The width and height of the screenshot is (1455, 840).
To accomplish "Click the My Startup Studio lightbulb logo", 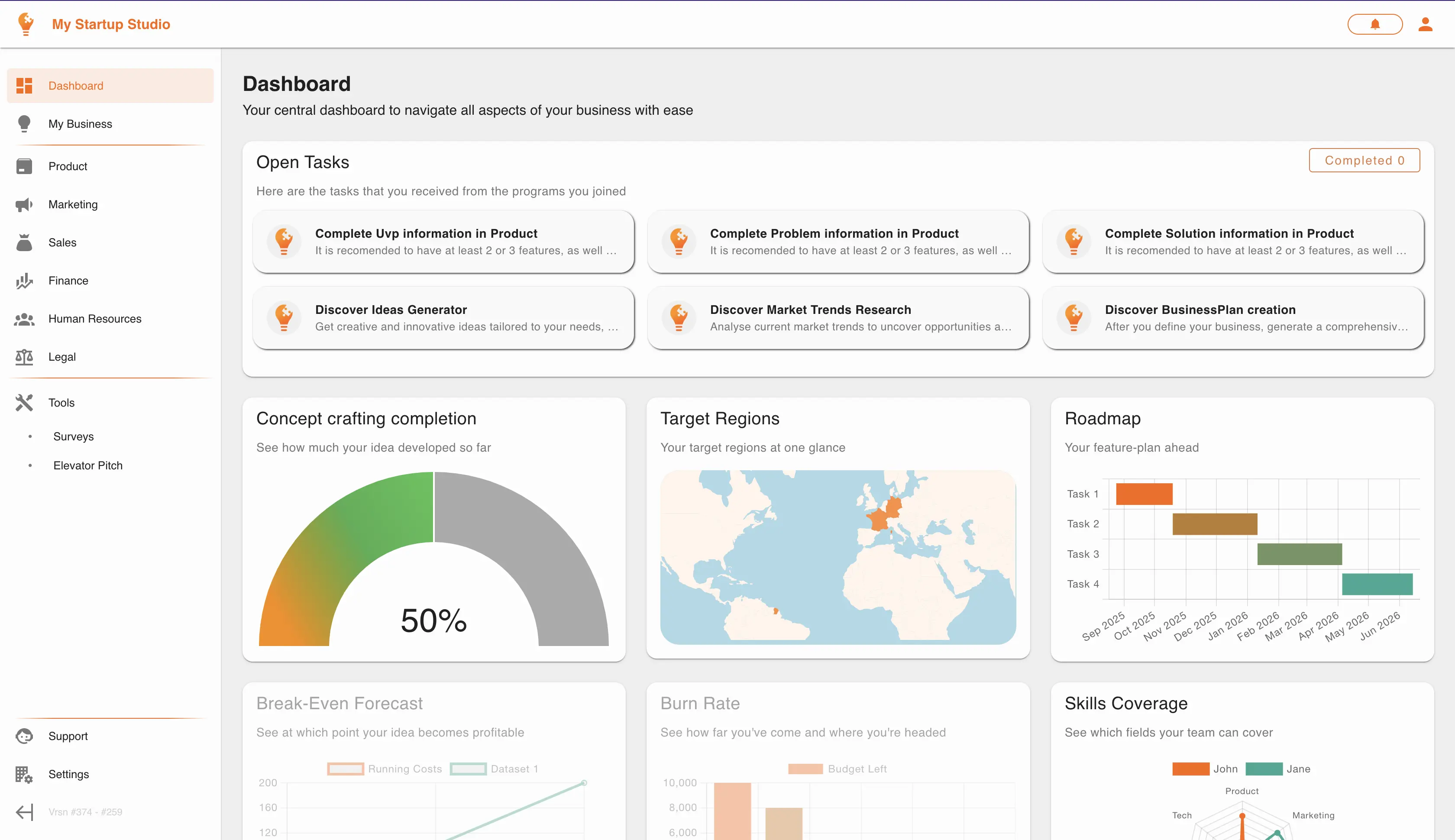I will [26, 24].
